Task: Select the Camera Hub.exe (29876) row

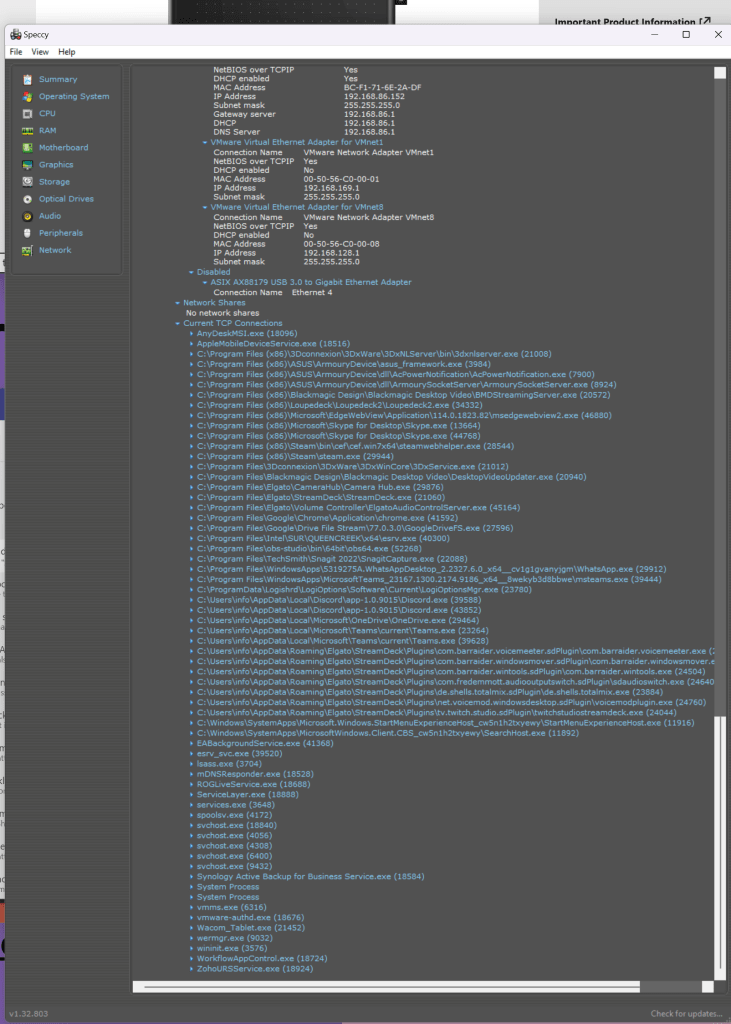Action: [320, 487]
